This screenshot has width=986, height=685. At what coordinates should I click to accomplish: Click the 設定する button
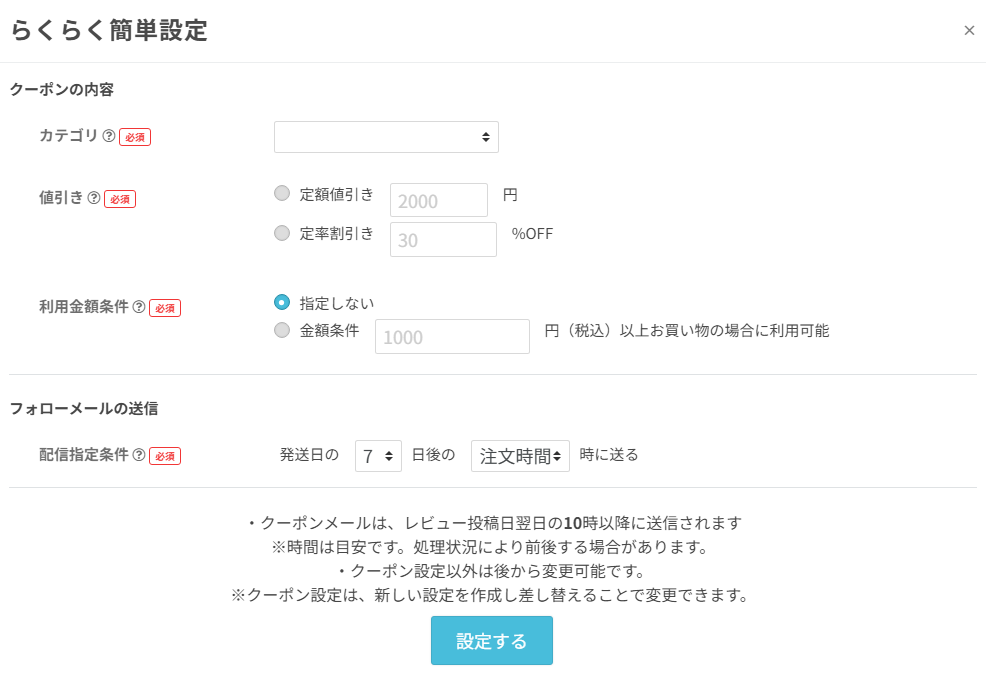tap(492, 641)
